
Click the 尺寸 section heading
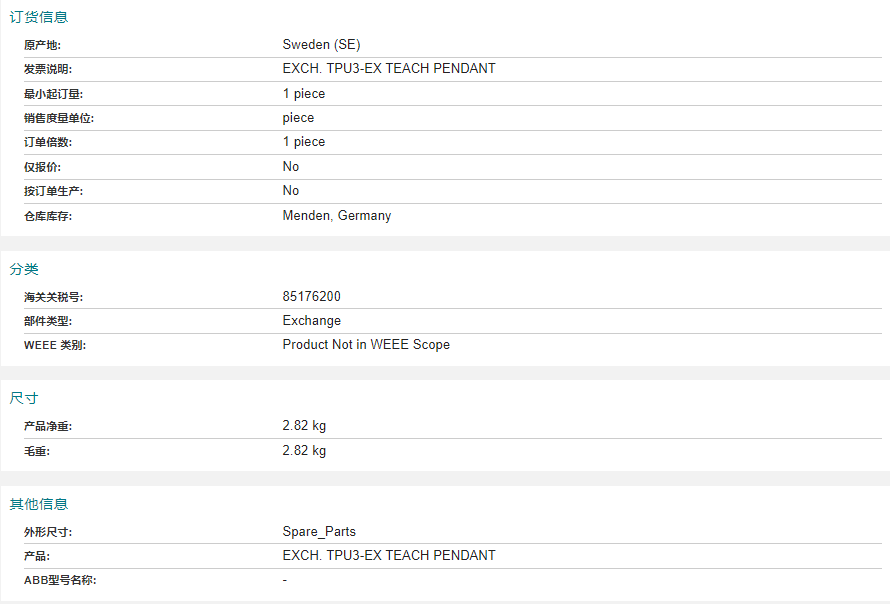(24, 398)
